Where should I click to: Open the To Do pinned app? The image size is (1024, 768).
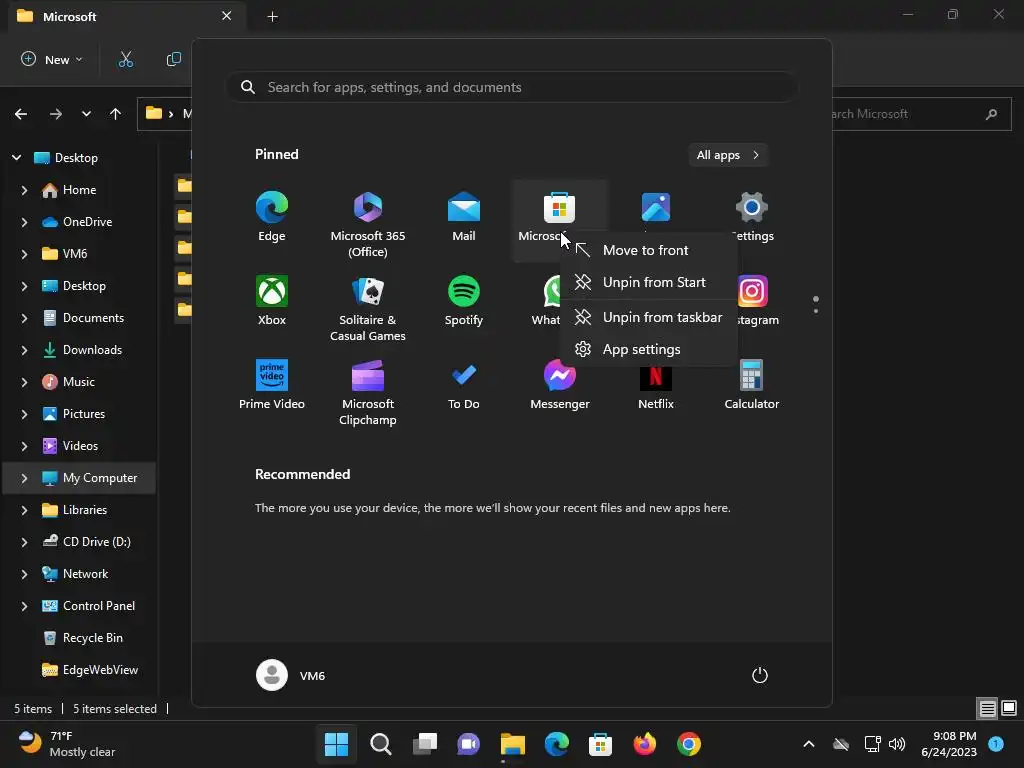[464, 386]
